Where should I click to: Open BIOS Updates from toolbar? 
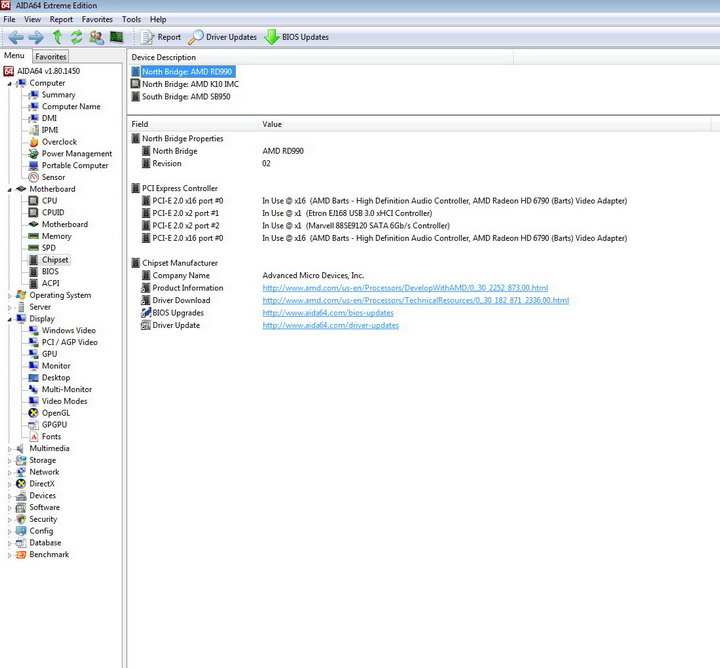pos(296,37)
